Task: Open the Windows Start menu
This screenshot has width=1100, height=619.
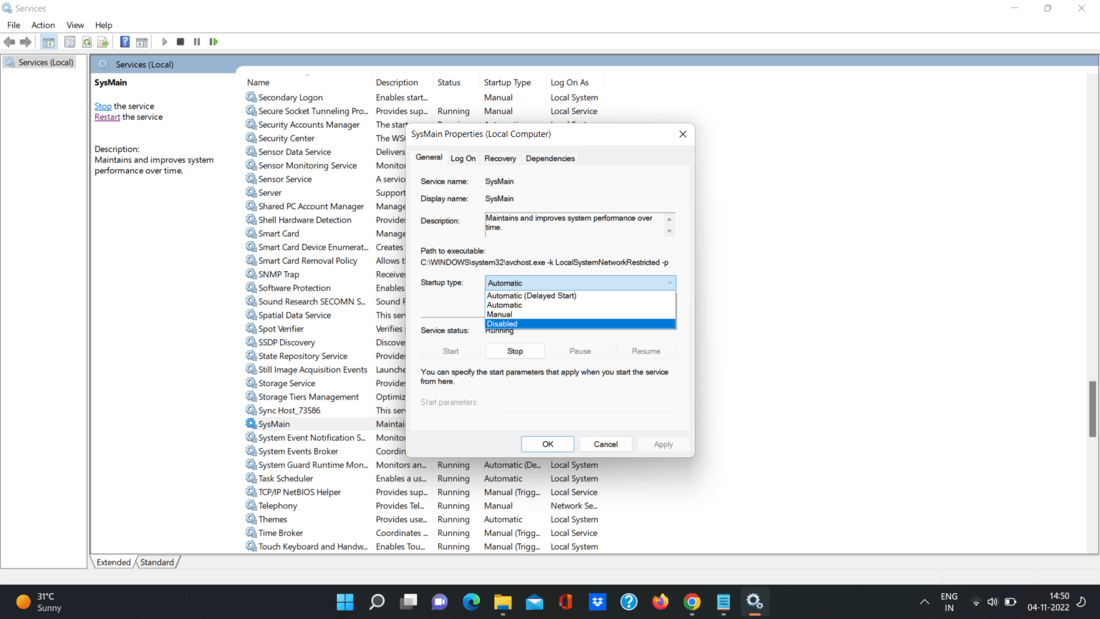Action: click(345, 602)
